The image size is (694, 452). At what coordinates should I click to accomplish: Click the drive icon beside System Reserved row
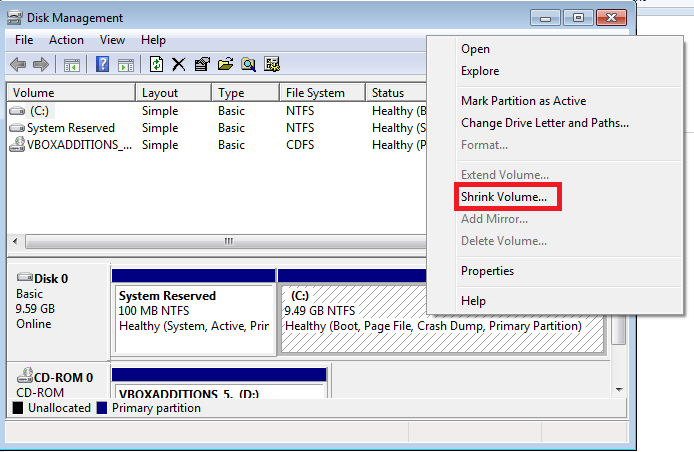17,128
